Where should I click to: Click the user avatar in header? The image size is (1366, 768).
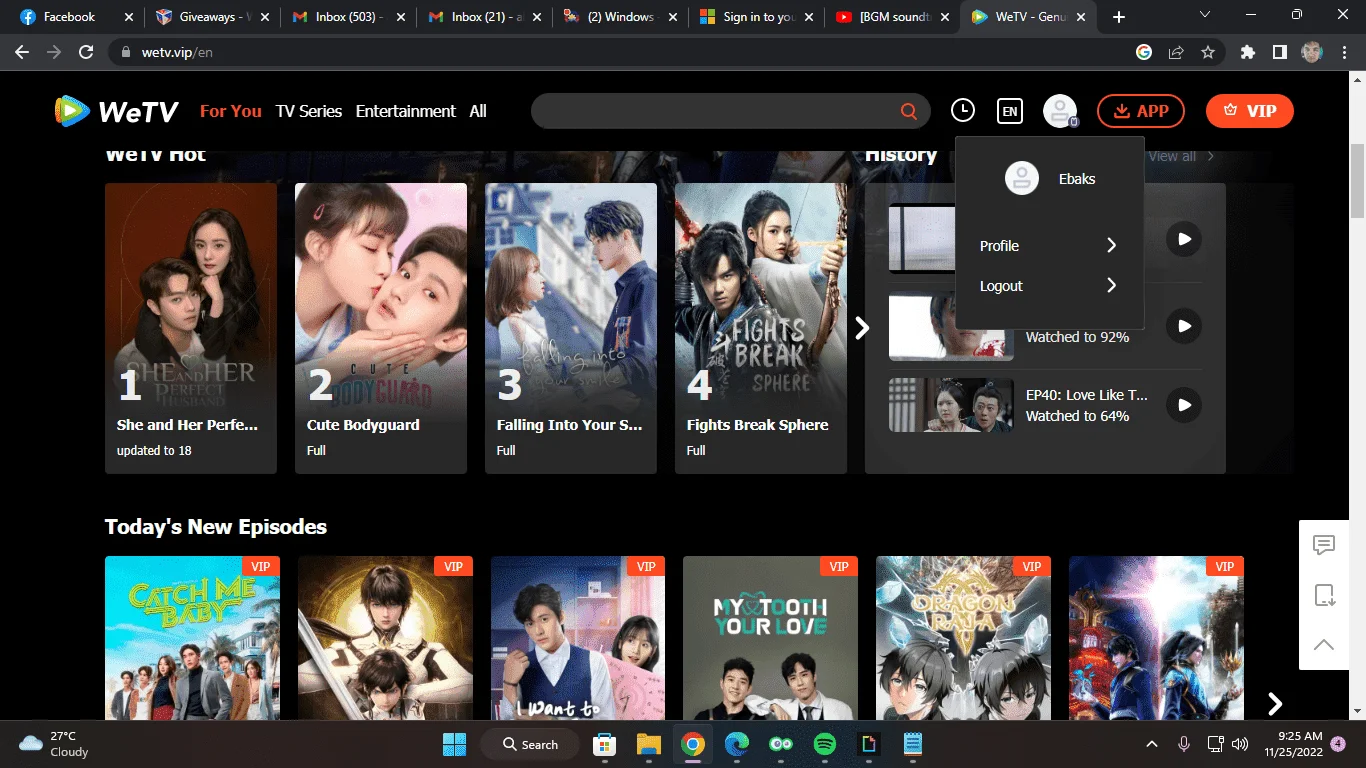tap(1060, 111)
